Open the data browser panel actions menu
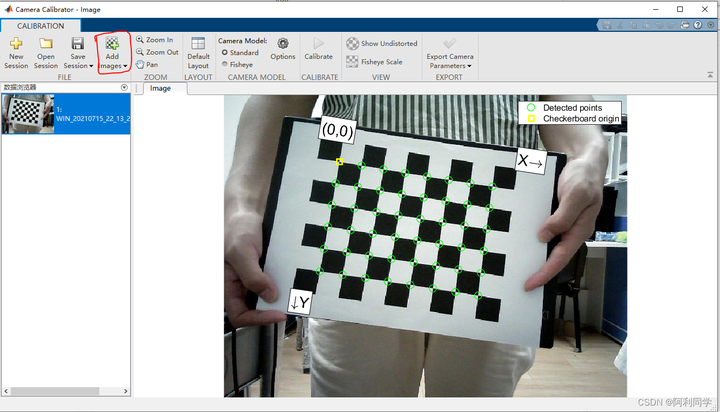 [x=124, y=87]
